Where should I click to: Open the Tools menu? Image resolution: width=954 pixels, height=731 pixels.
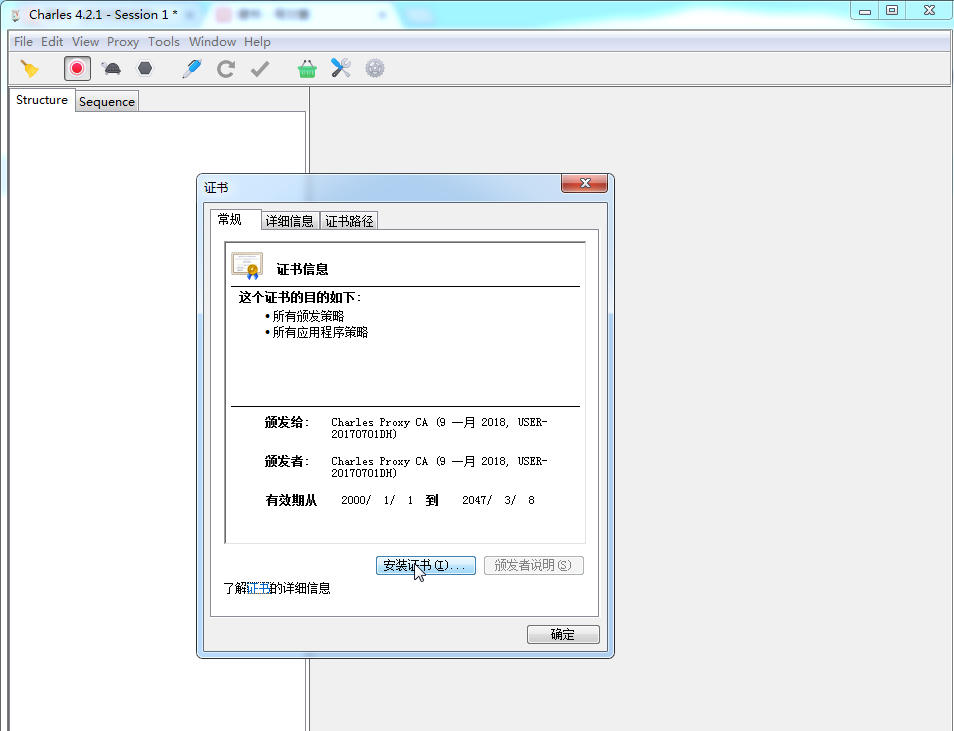pyautogui.click(x=163, y=41)
